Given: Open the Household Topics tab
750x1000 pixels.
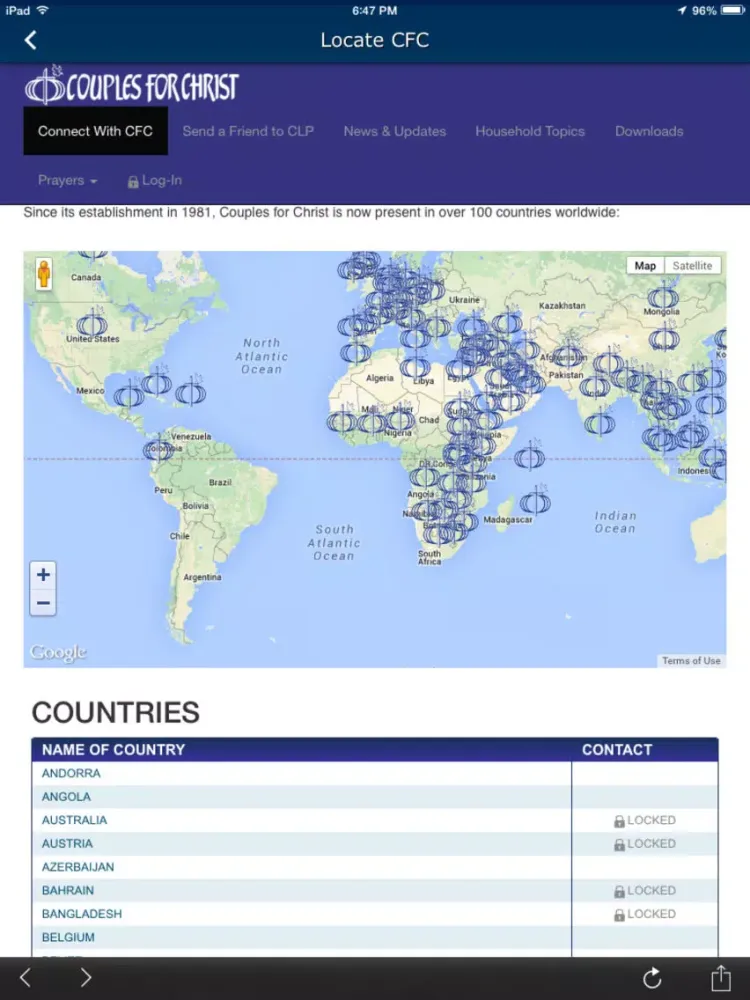Looking at the screenshot, I should point(530,131).
